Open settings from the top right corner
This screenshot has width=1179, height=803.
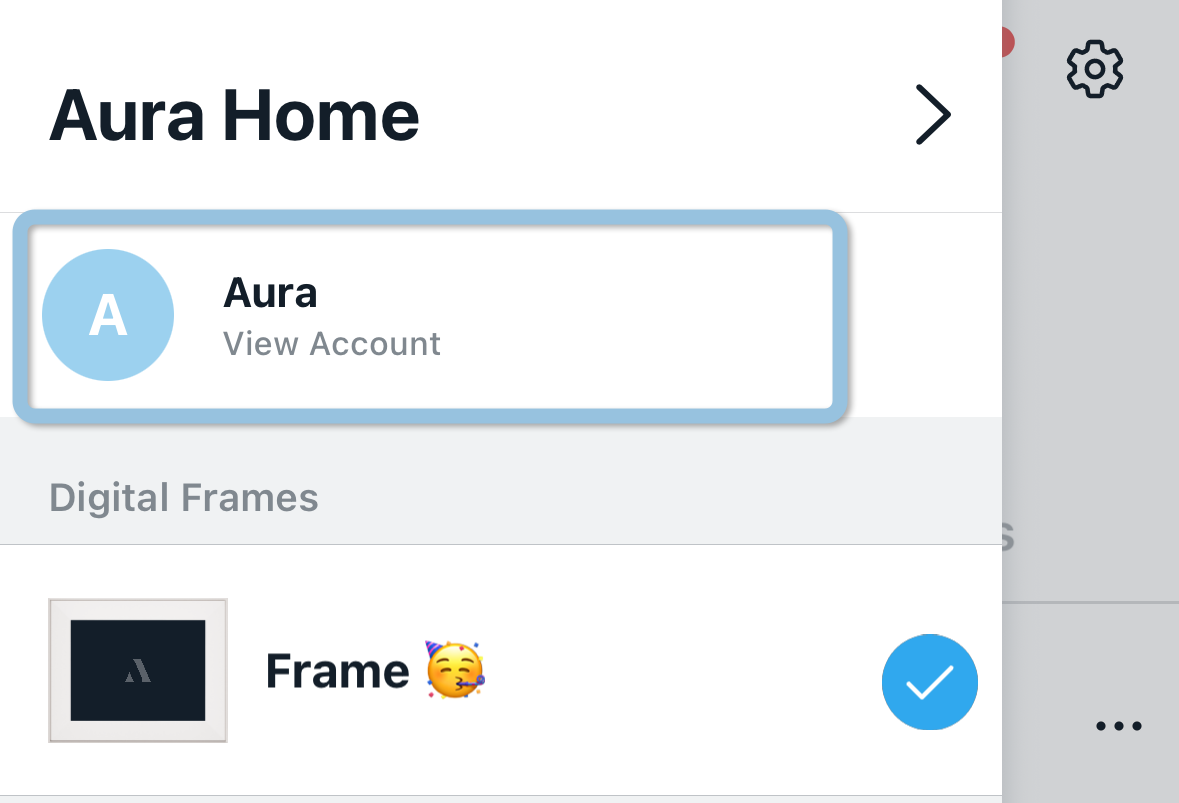click(x=1094, y=67)
